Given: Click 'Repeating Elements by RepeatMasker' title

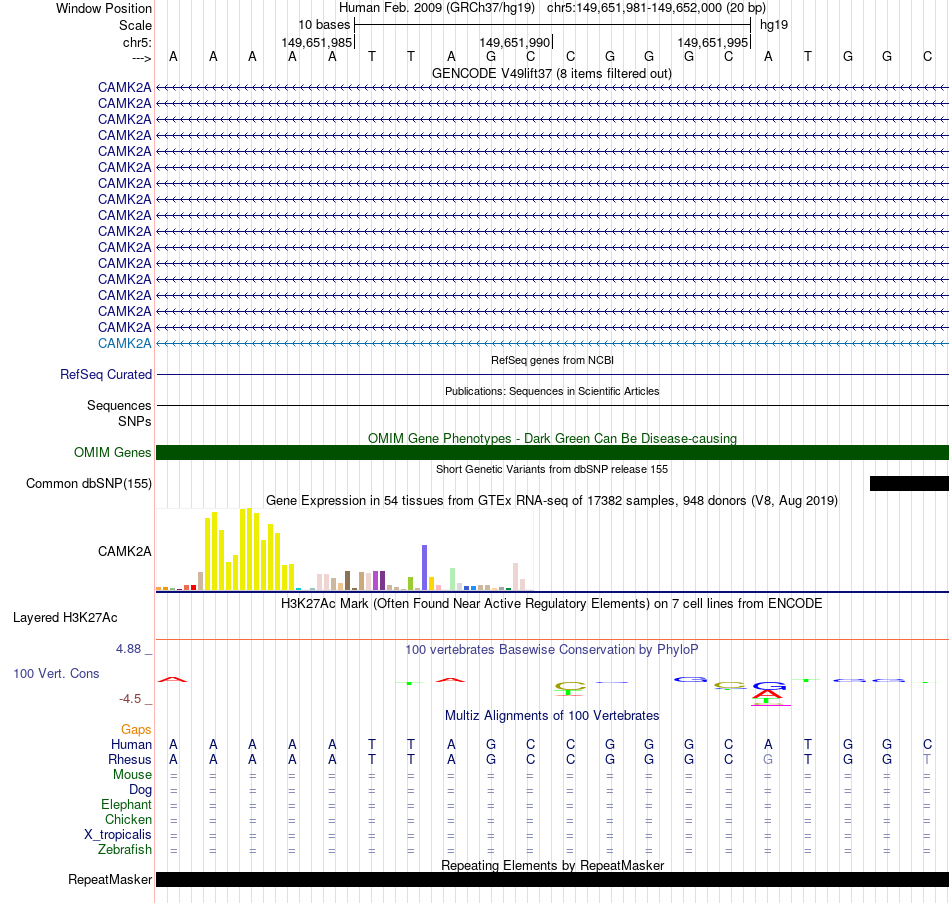Looking at the screenshot, I should pyautogui.click(x=552, y=865).
